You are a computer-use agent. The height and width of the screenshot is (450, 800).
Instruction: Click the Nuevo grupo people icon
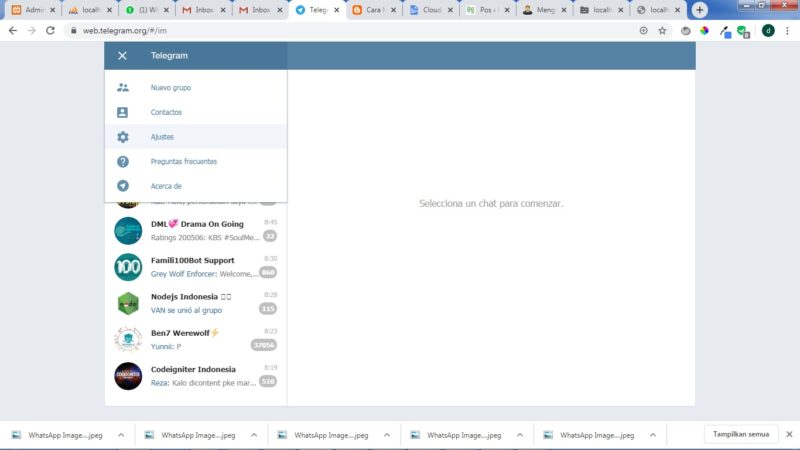(122, 87)
